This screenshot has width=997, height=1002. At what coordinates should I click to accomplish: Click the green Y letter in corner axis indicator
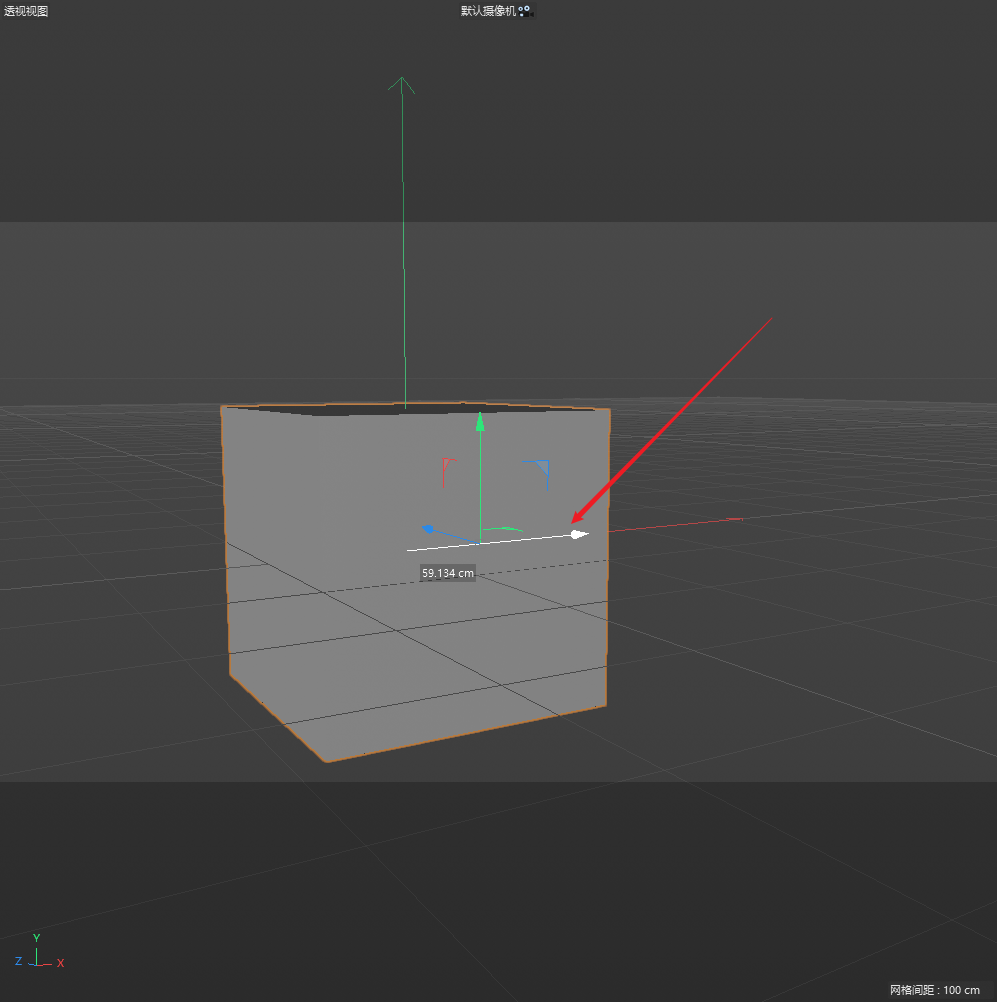36,938
